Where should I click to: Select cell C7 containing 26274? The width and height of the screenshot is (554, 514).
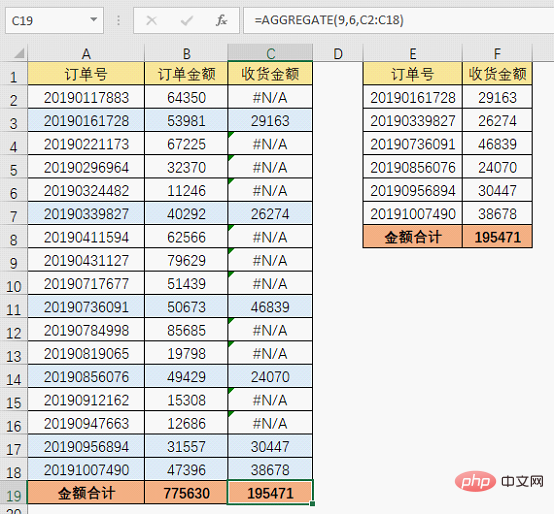270,214
